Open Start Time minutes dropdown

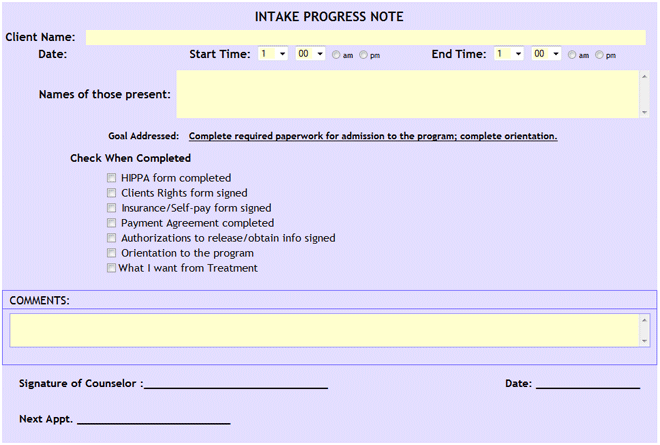point(310,54)
